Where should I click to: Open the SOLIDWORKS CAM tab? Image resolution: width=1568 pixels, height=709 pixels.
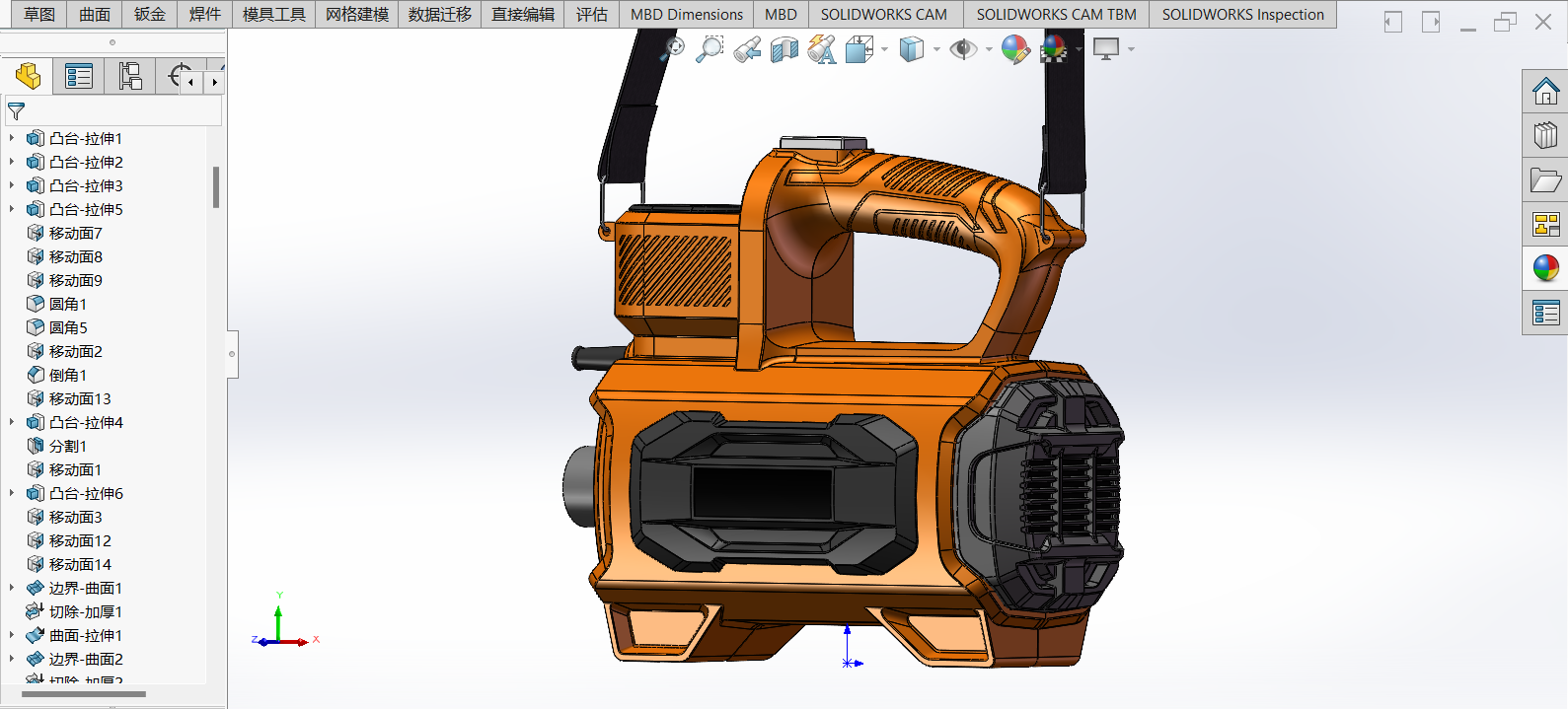(x=883, y=14)
